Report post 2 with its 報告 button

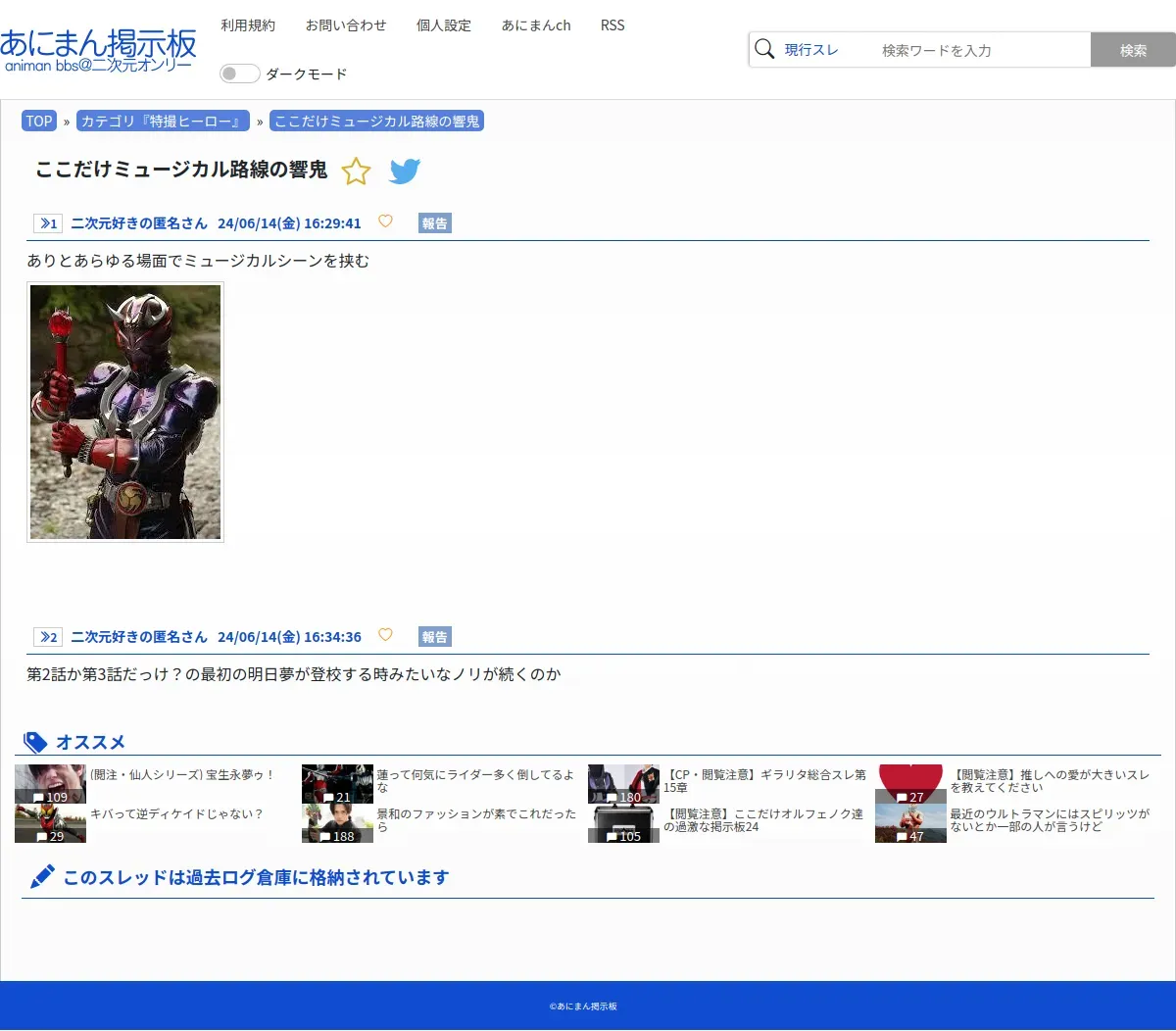click(x=435, y=637)
